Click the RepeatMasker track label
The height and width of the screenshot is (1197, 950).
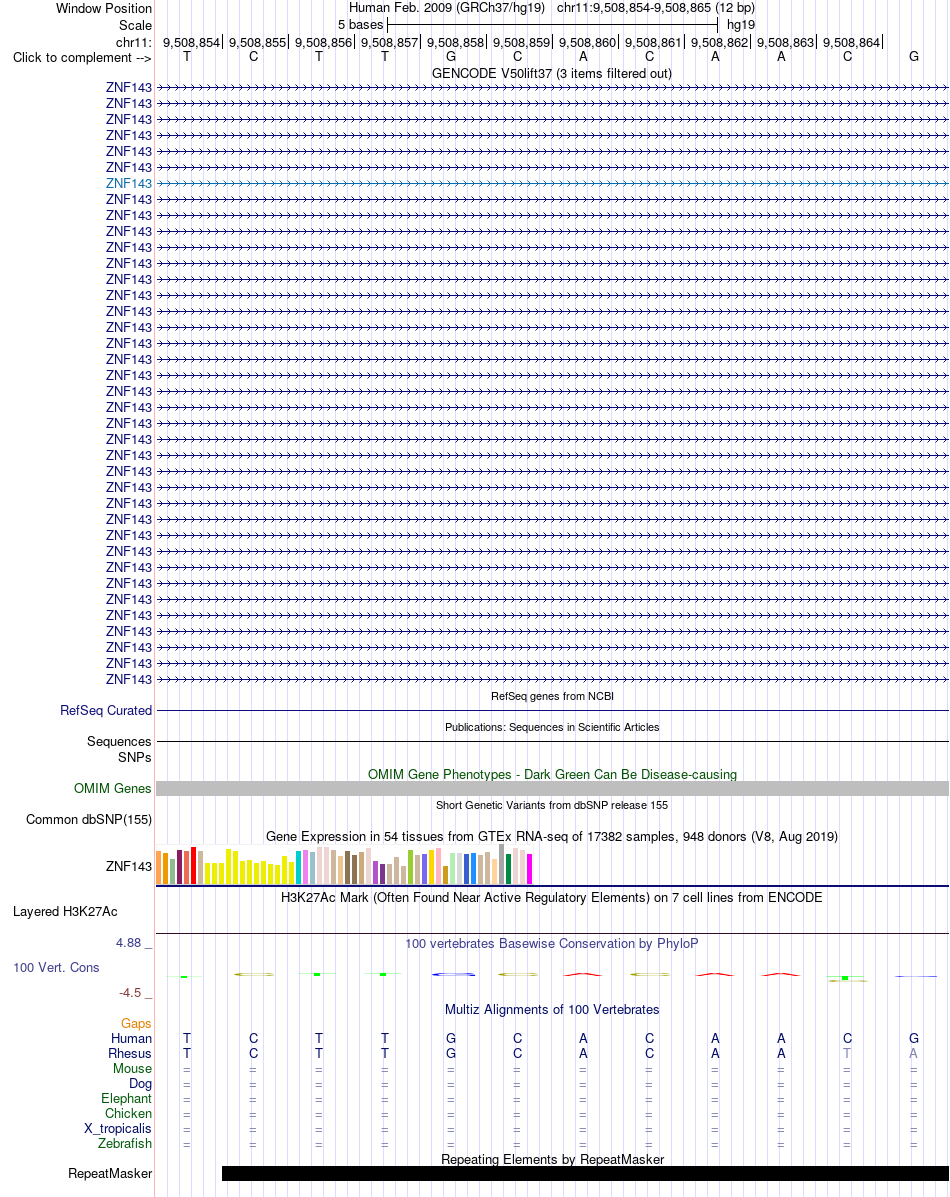tap(110, 1173)
